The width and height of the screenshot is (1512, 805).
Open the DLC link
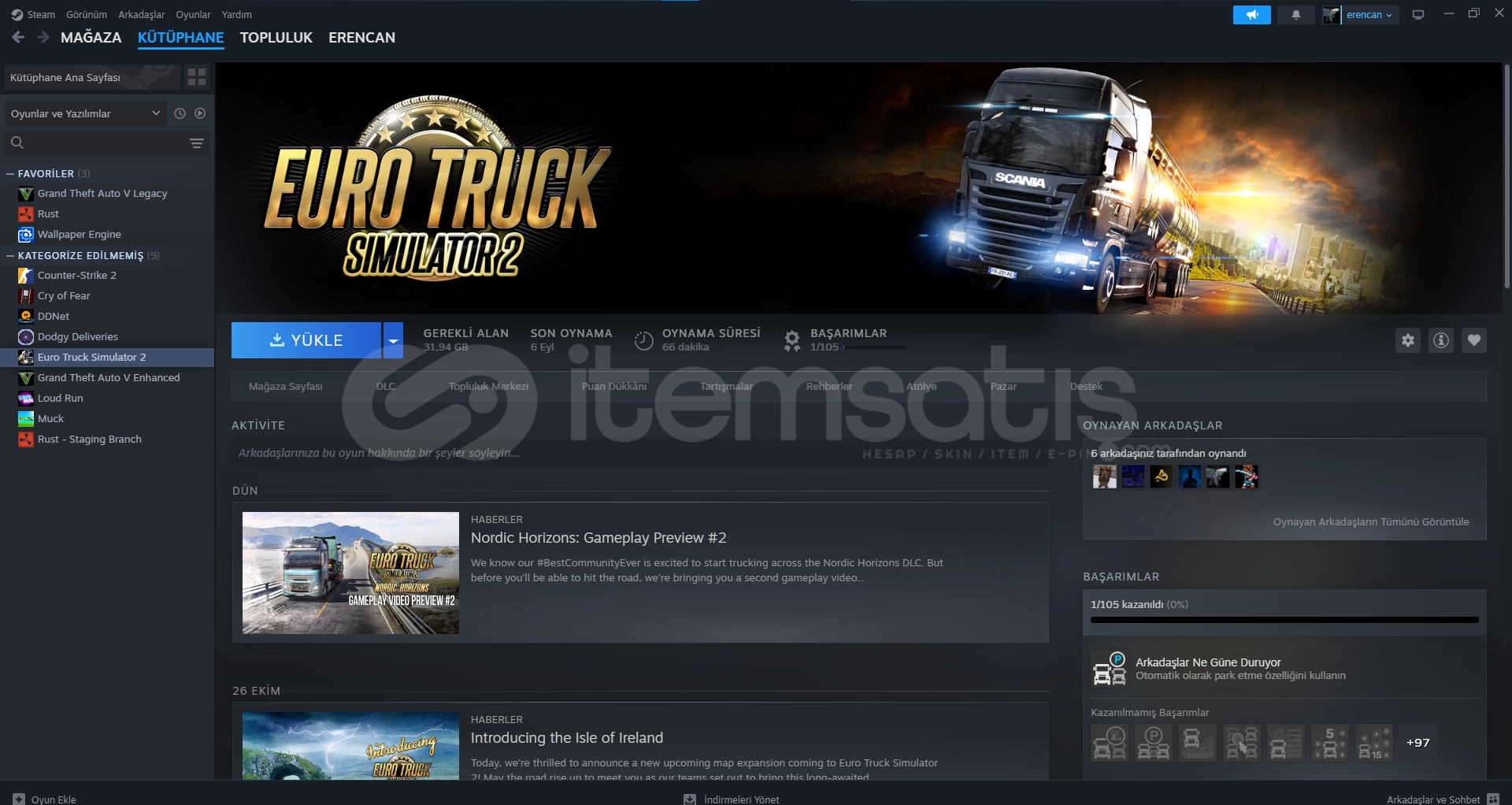pyautogui.click(x=386, y=387)
